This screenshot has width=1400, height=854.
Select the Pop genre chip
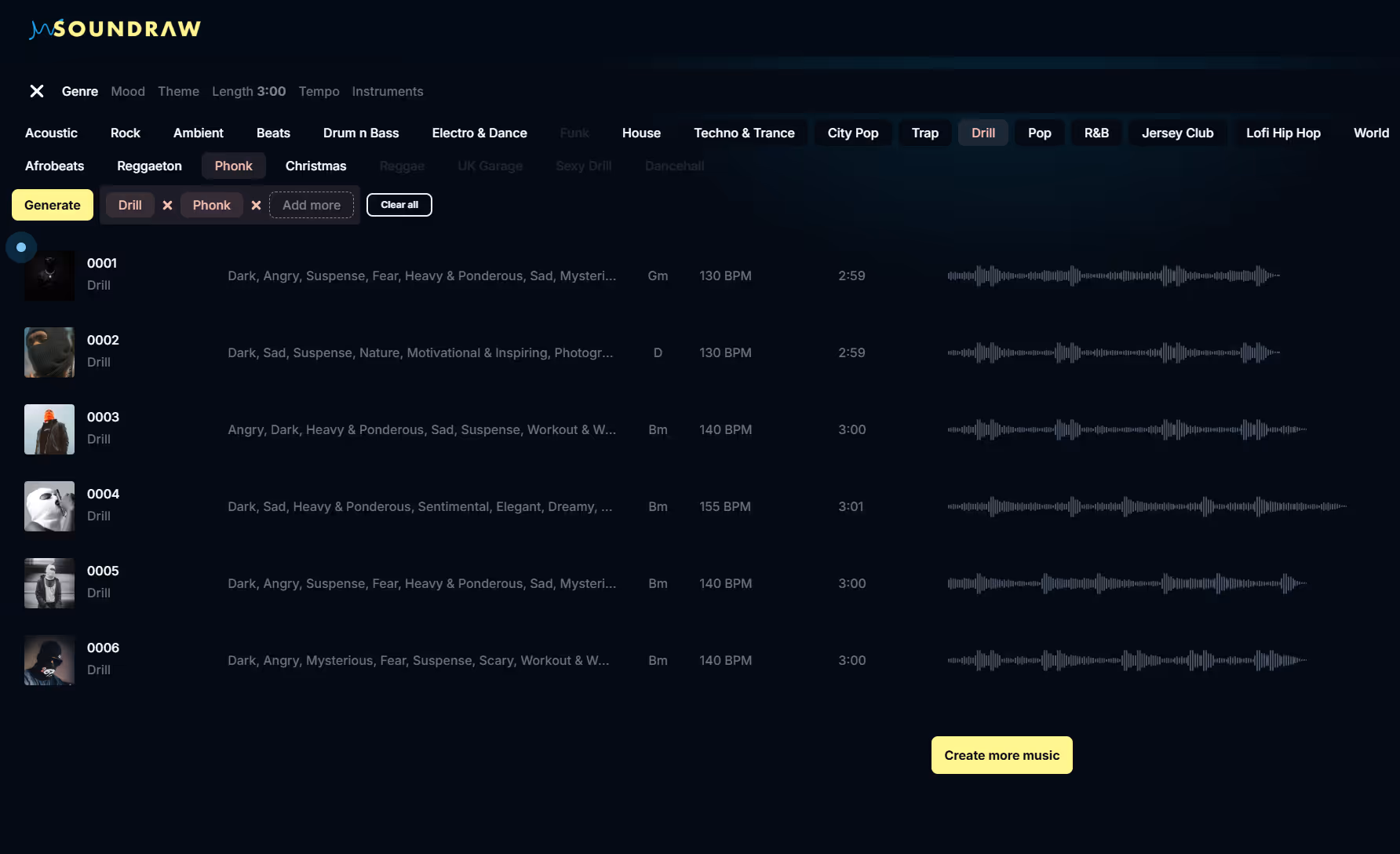[x=1040, y=133]
